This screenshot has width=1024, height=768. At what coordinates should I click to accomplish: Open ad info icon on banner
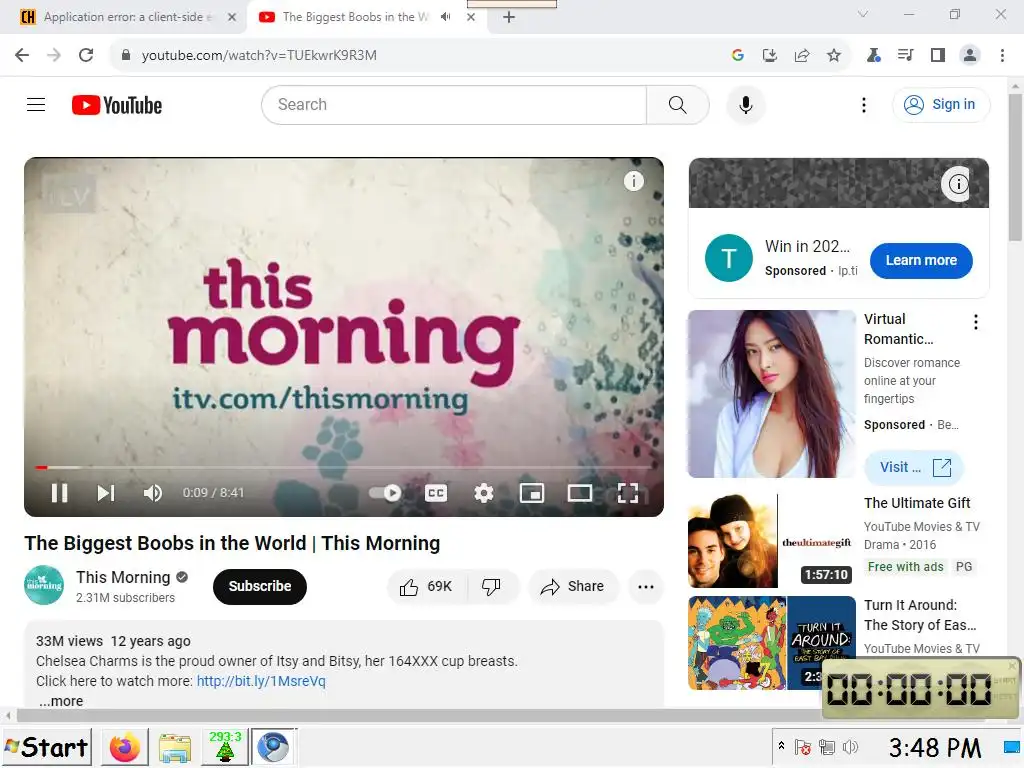click(x=958, y=184)
